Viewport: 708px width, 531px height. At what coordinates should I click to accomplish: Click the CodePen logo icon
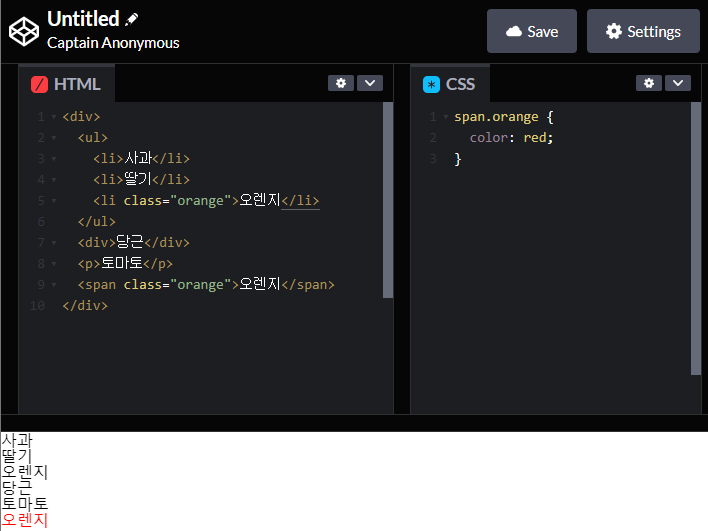[x=24, y=32]
